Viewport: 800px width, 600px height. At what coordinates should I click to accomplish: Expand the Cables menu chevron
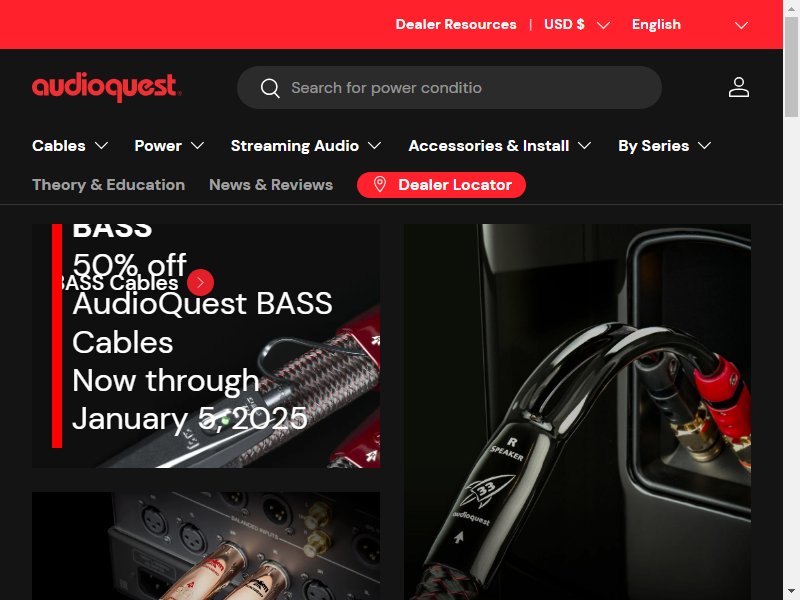102,146
